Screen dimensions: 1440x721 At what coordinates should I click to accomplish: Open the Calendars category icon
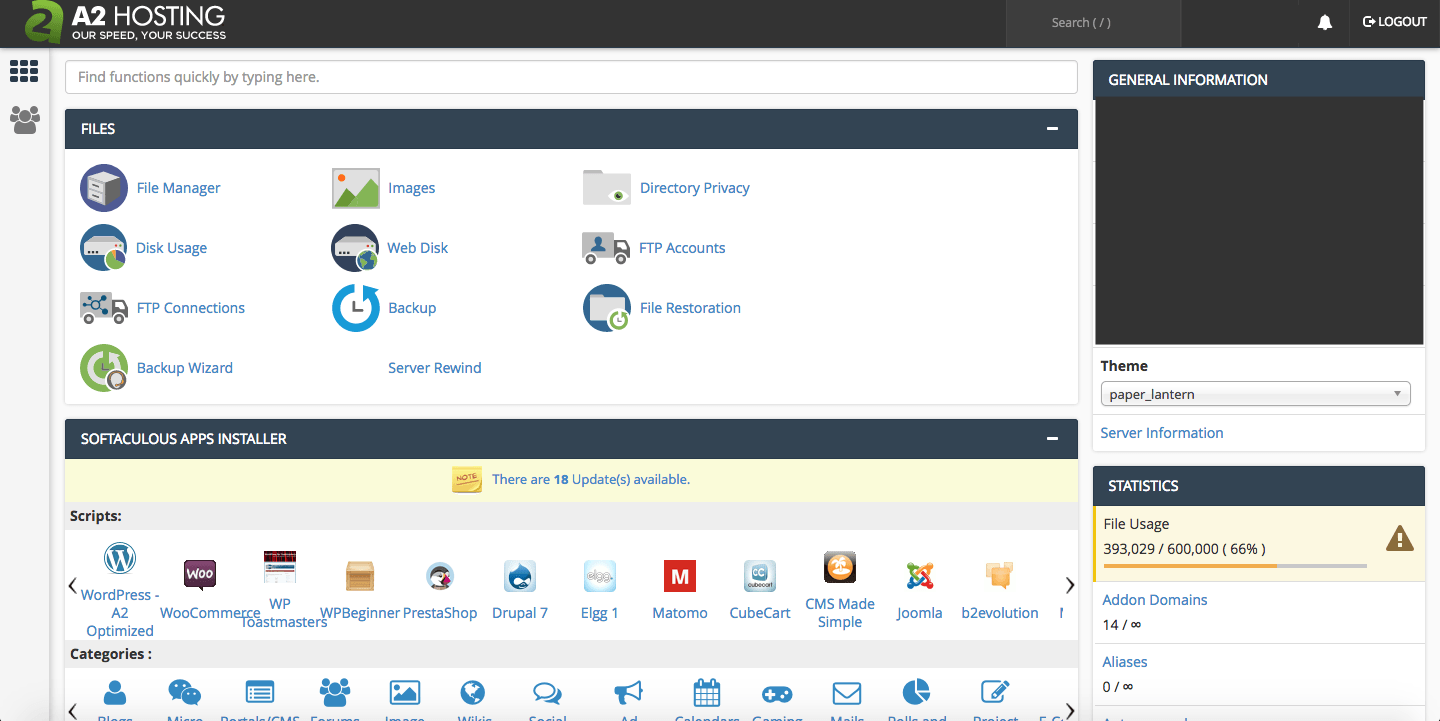(x=707, y=692)
